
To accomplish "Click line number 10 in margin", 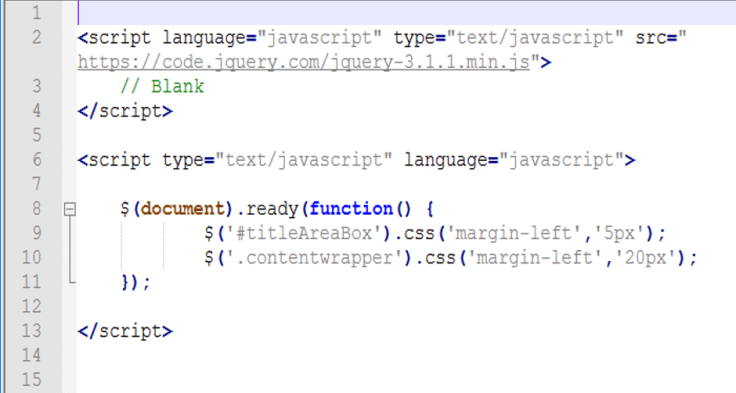I will pos(31,257).
